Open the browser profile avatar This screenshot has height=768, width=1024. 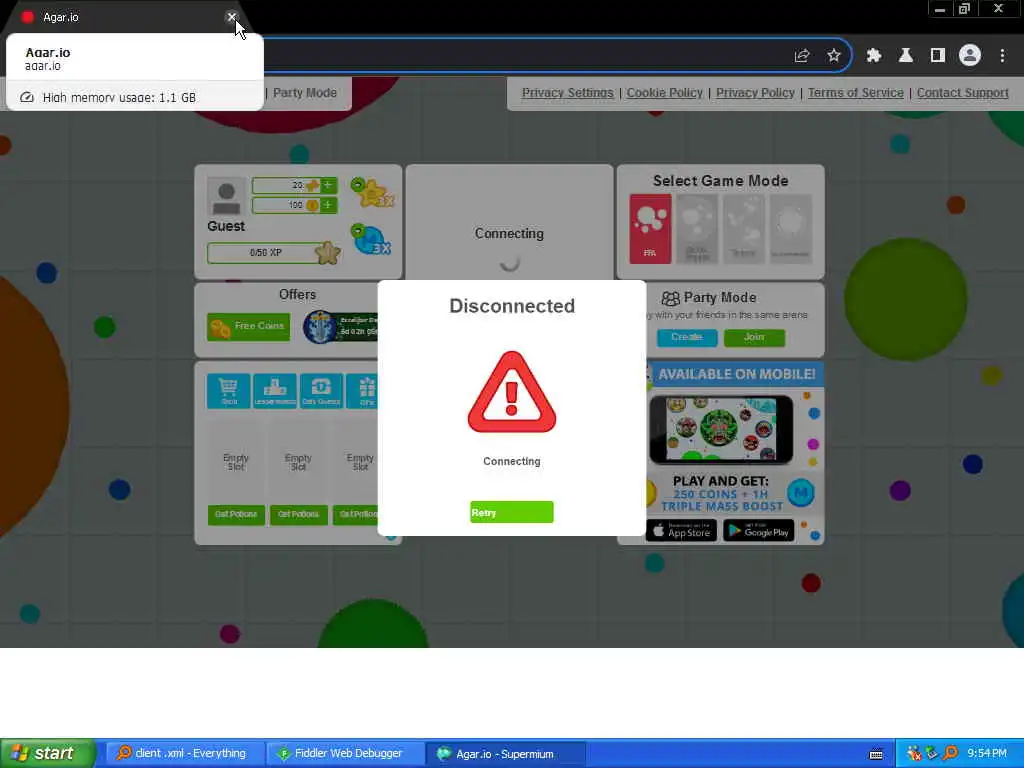969,56
